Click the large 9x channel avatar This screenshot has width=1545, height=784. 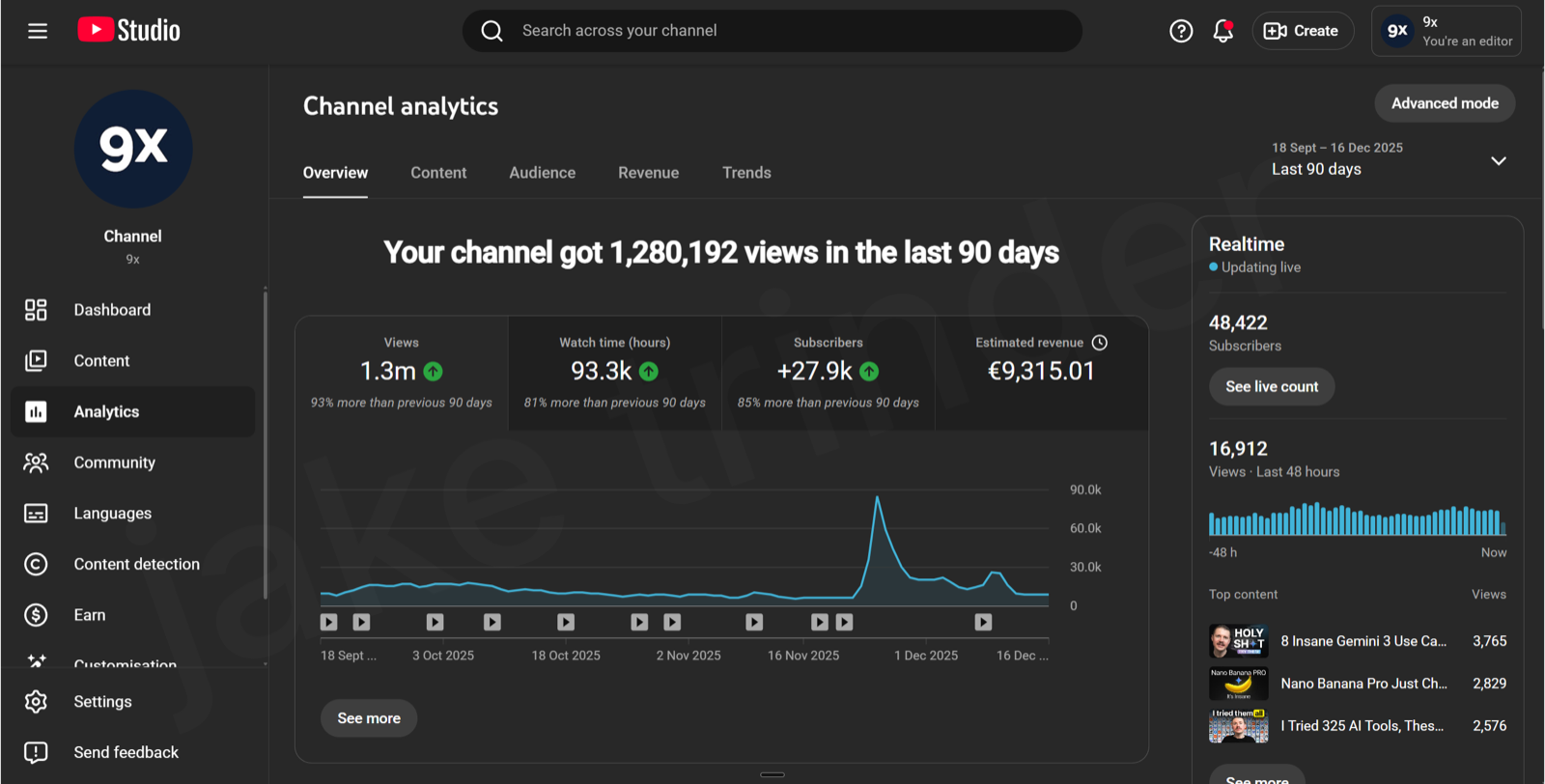pyautogui.click(x=133, y=149)
